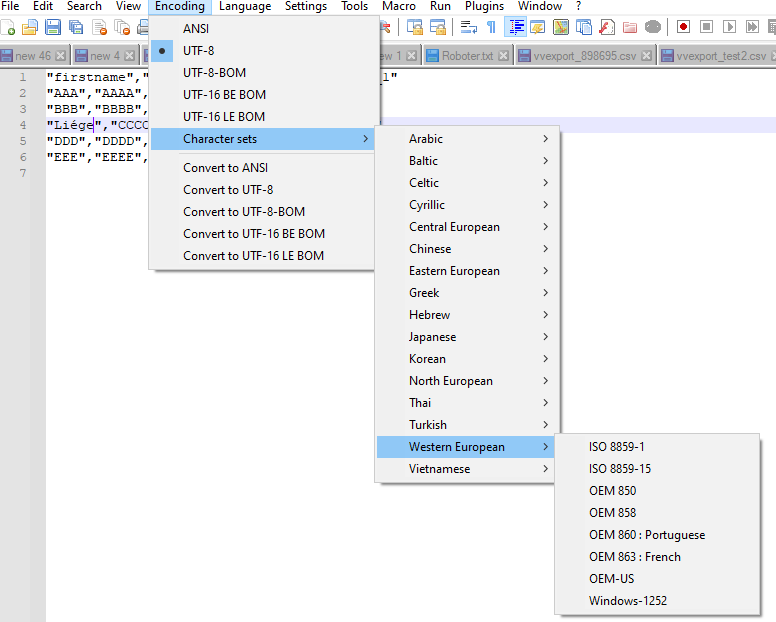Click the Start Recording macro icon
The image size is (776, 622).
pos(684,27)
